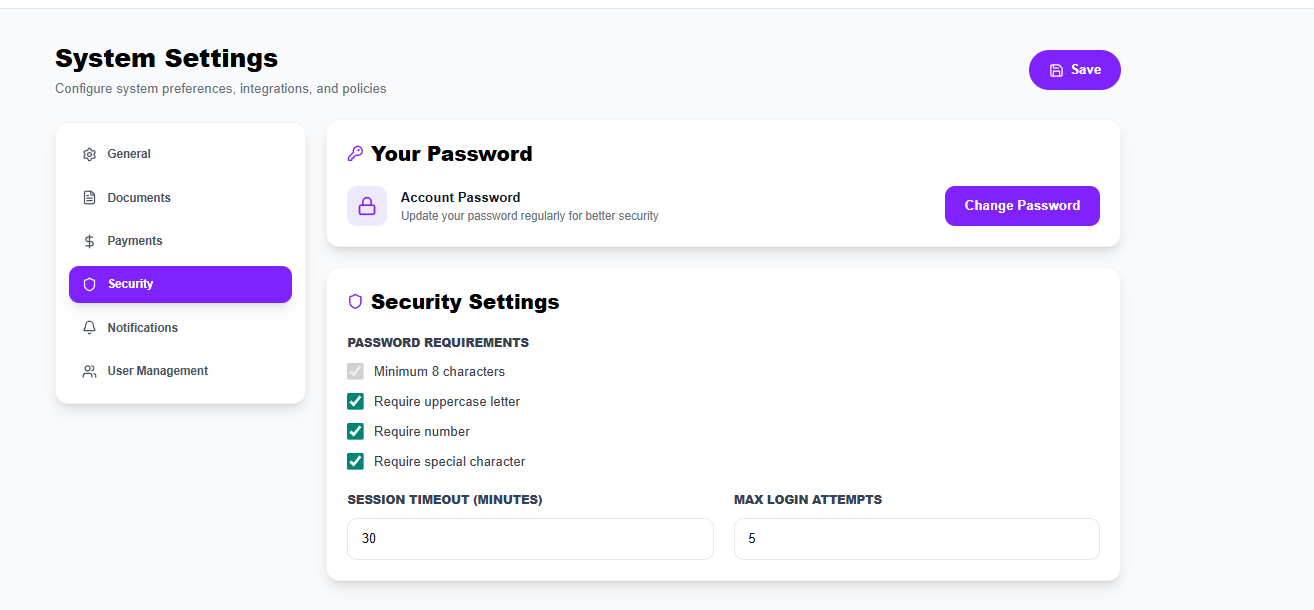Open the Notifications settings tab
Screen dimensions: 1314x610
pos(143,328)
